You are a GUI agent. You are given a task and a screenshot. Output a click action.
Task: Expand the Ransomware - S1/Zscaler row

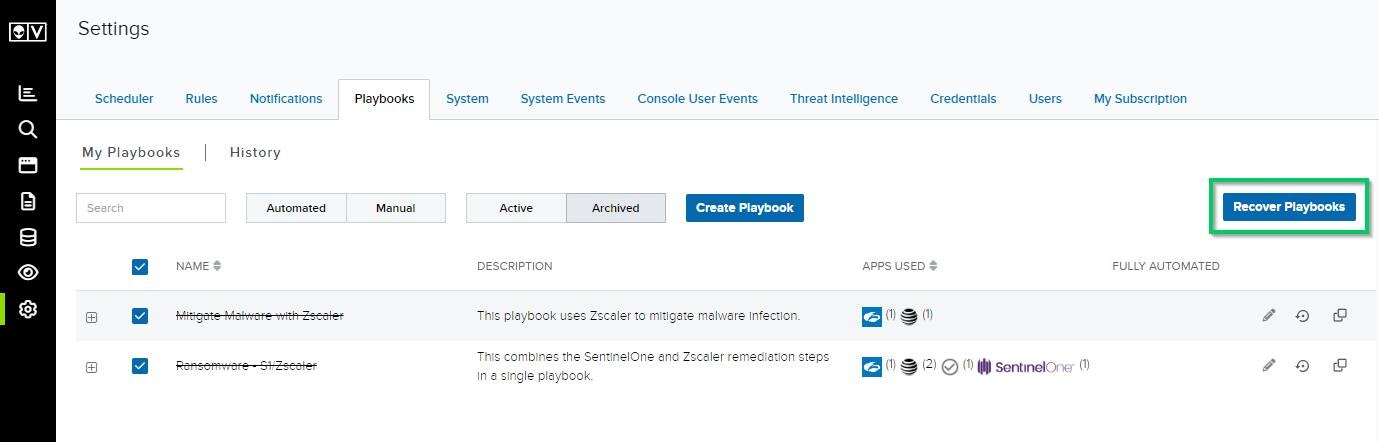(x=91, y=367)
